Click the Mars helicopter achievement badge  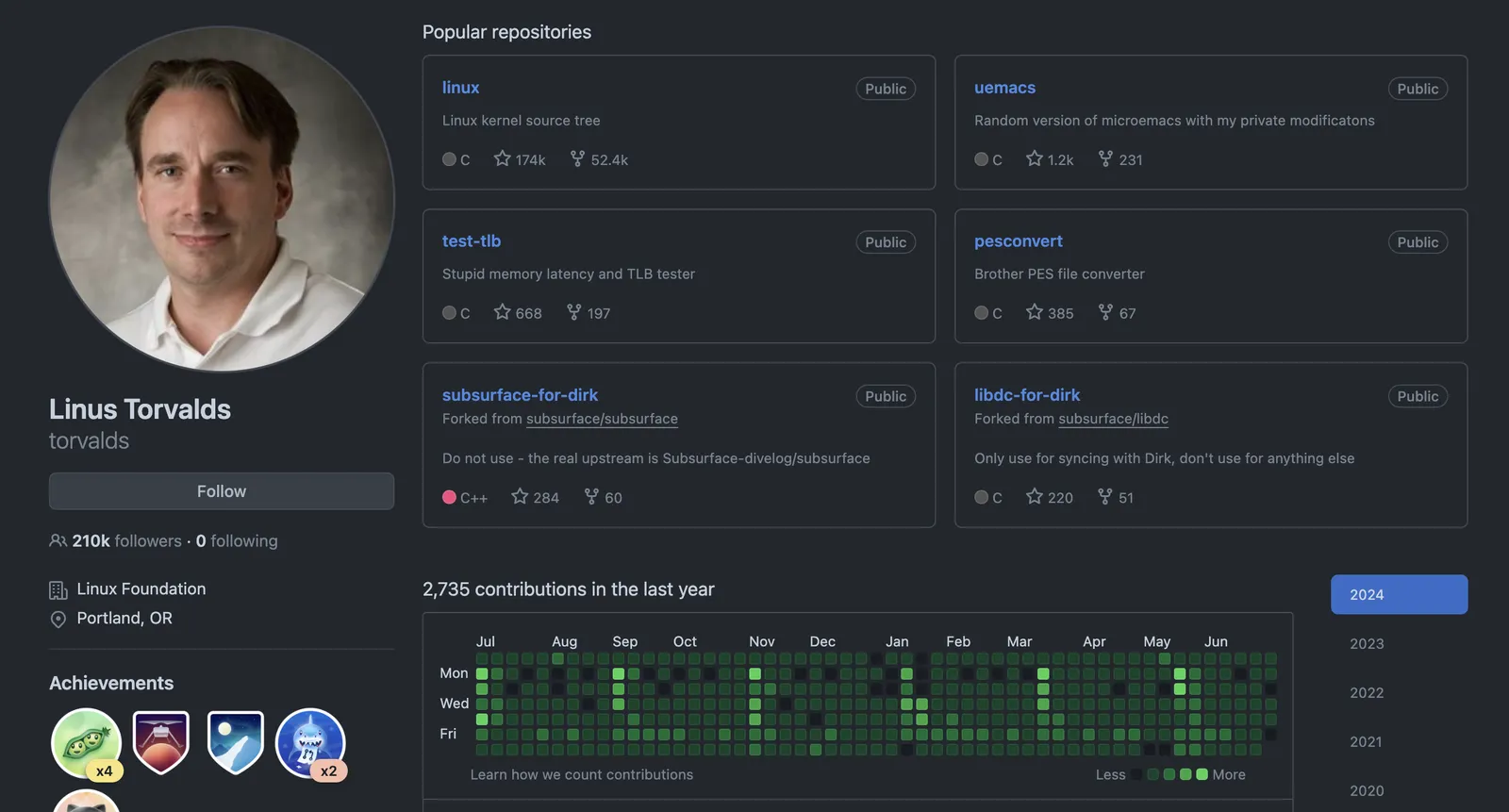(x=161, y=742)
